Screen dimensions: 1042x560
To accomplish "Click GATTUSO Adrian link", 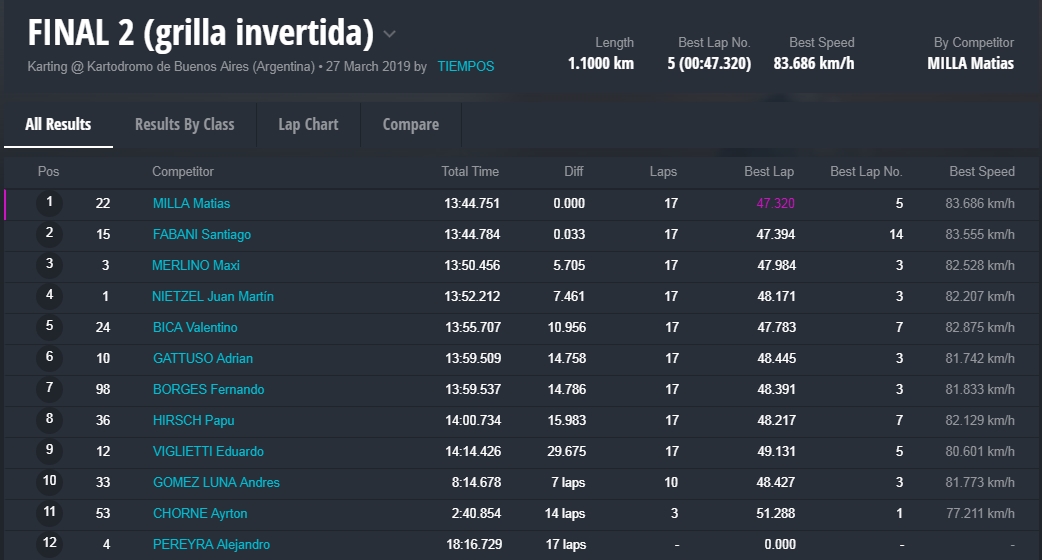I will pos(203,358).
